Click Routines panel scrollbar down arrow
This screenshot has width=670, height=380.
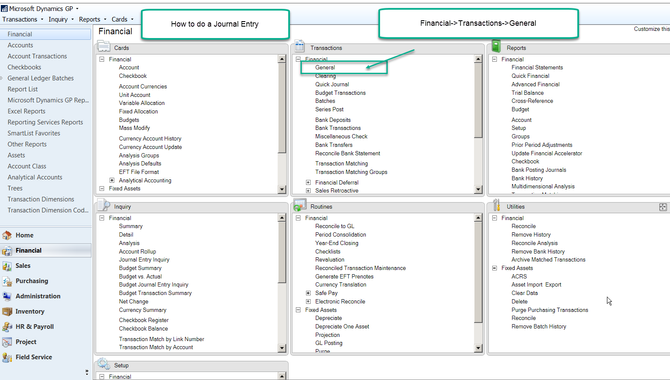(478, 348)
